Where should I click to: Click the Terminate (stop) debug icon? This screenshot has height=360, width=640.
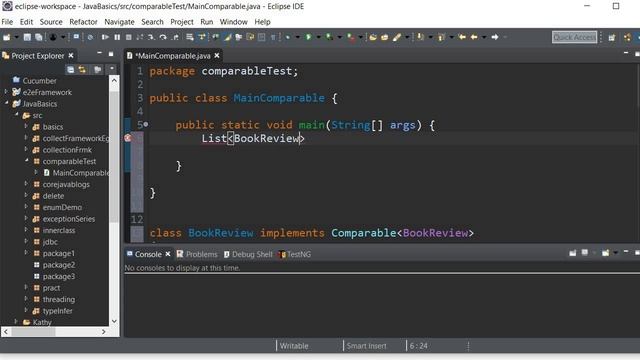(x=129, y=37)
